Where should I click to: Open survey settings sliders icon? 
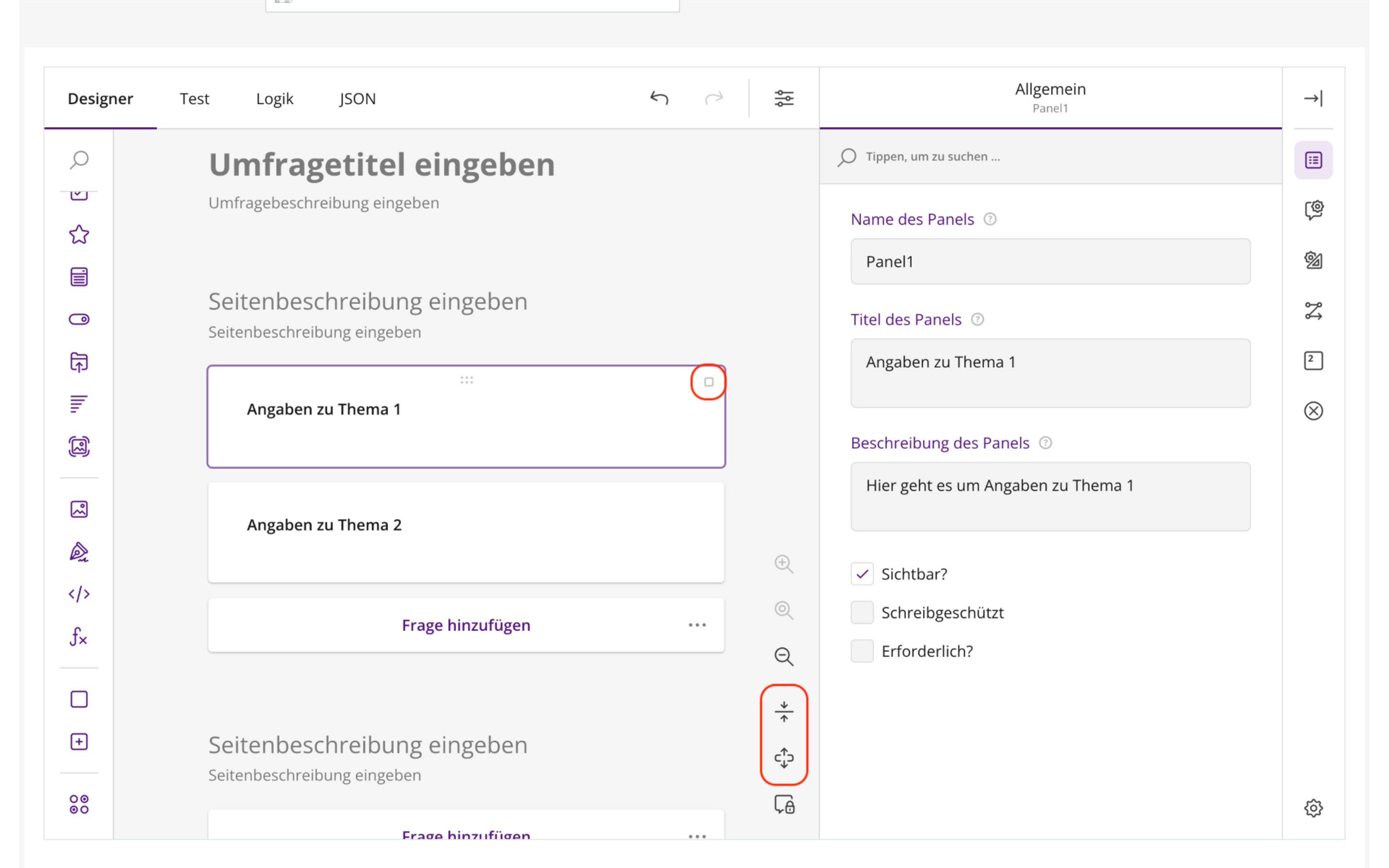[783, 98]
